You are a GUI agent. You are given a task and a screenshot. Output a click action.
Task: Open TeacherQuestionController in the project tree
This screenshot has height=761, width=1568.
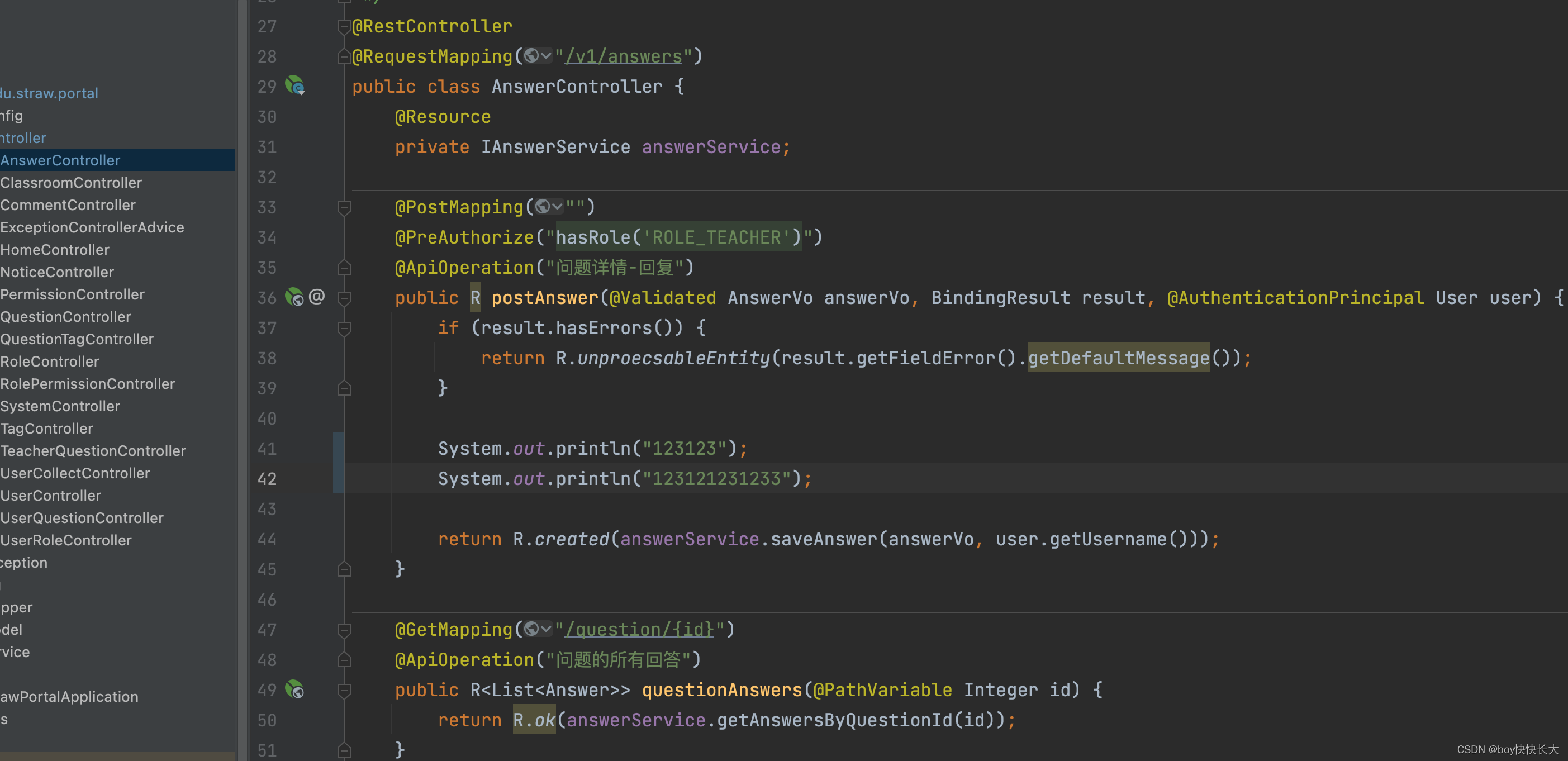click(93, 450)
